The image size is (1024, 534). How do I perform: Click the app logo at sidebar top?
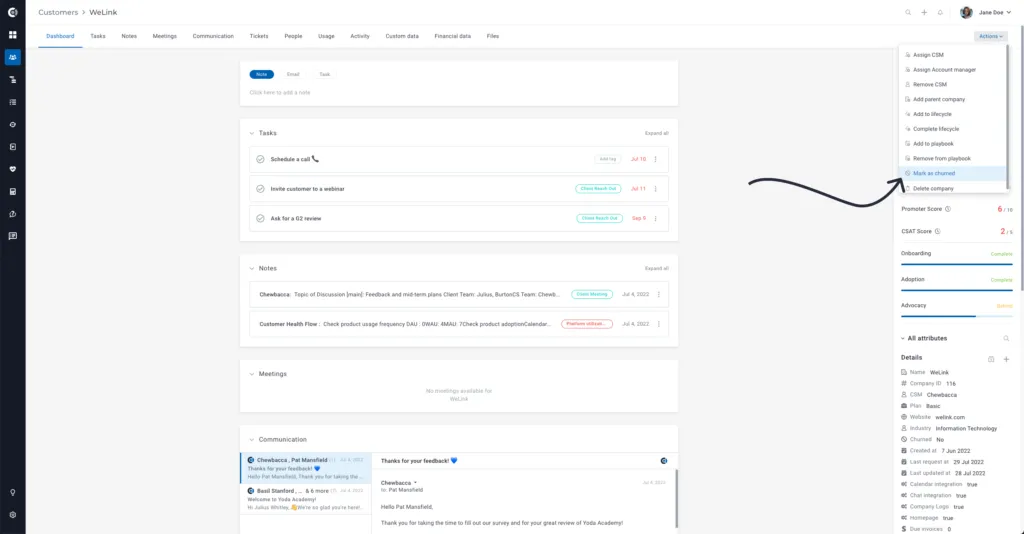point(12,12)
